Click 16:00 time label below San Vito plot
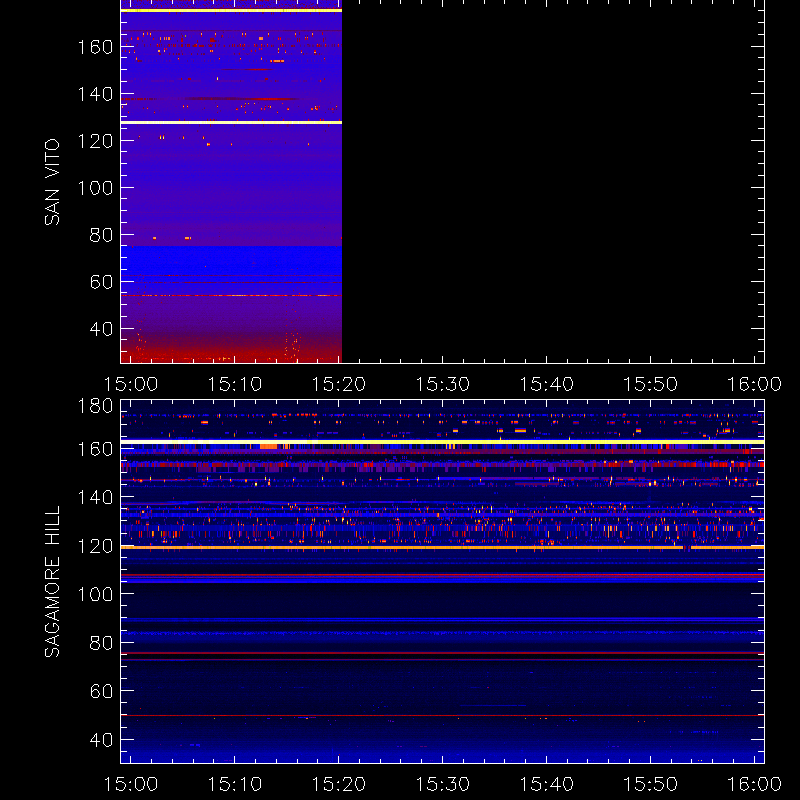Image resolution: width=800 pixels, height=800 pixels. pyautogui.click(x=754, y=384)
